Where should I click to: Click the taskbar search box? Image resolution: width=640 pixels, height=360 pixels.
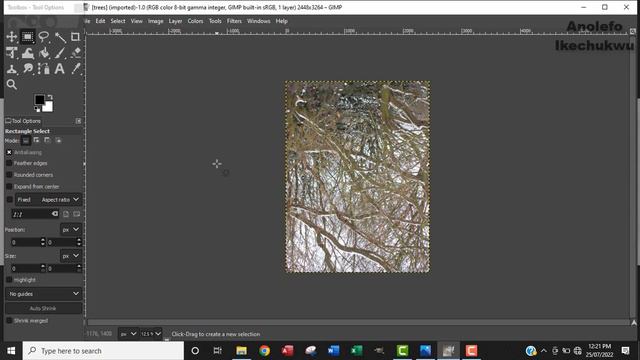pyautogui.click(x=103, y=351)
